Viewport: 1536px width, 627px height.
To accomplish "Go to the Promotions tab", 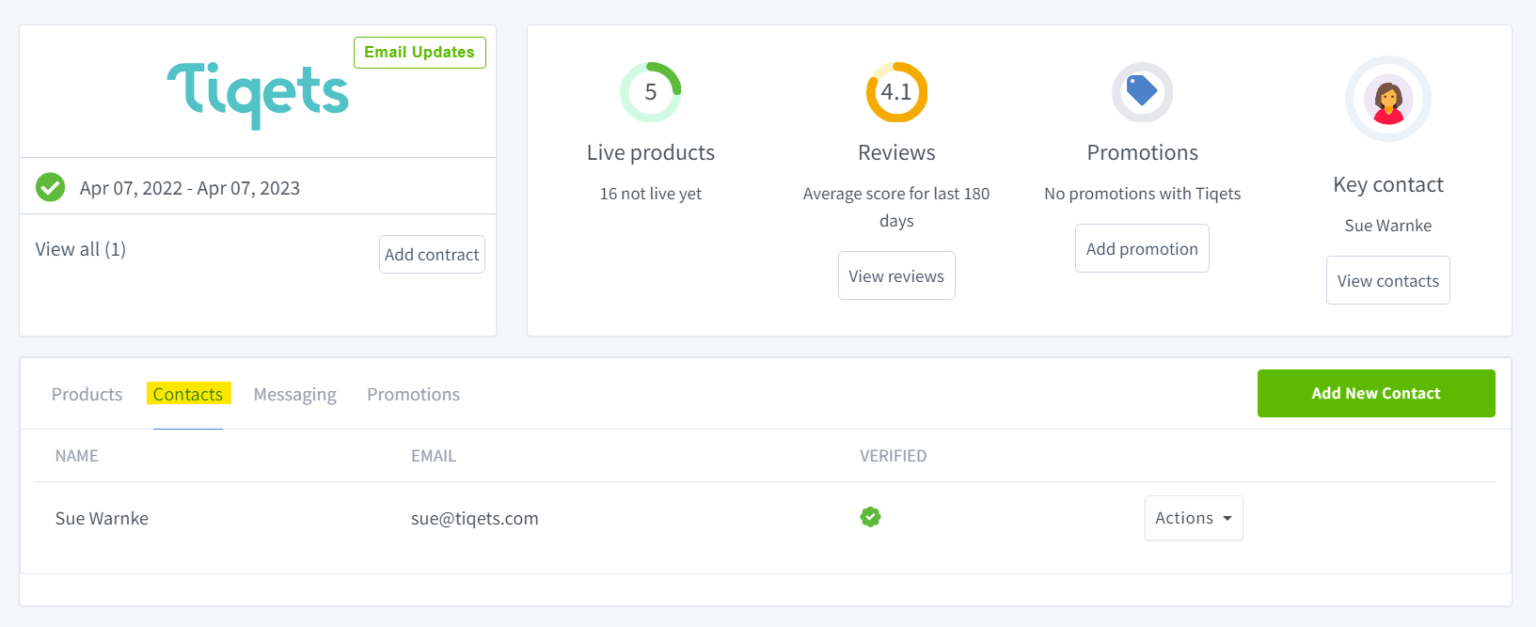I will coord(413,394).
